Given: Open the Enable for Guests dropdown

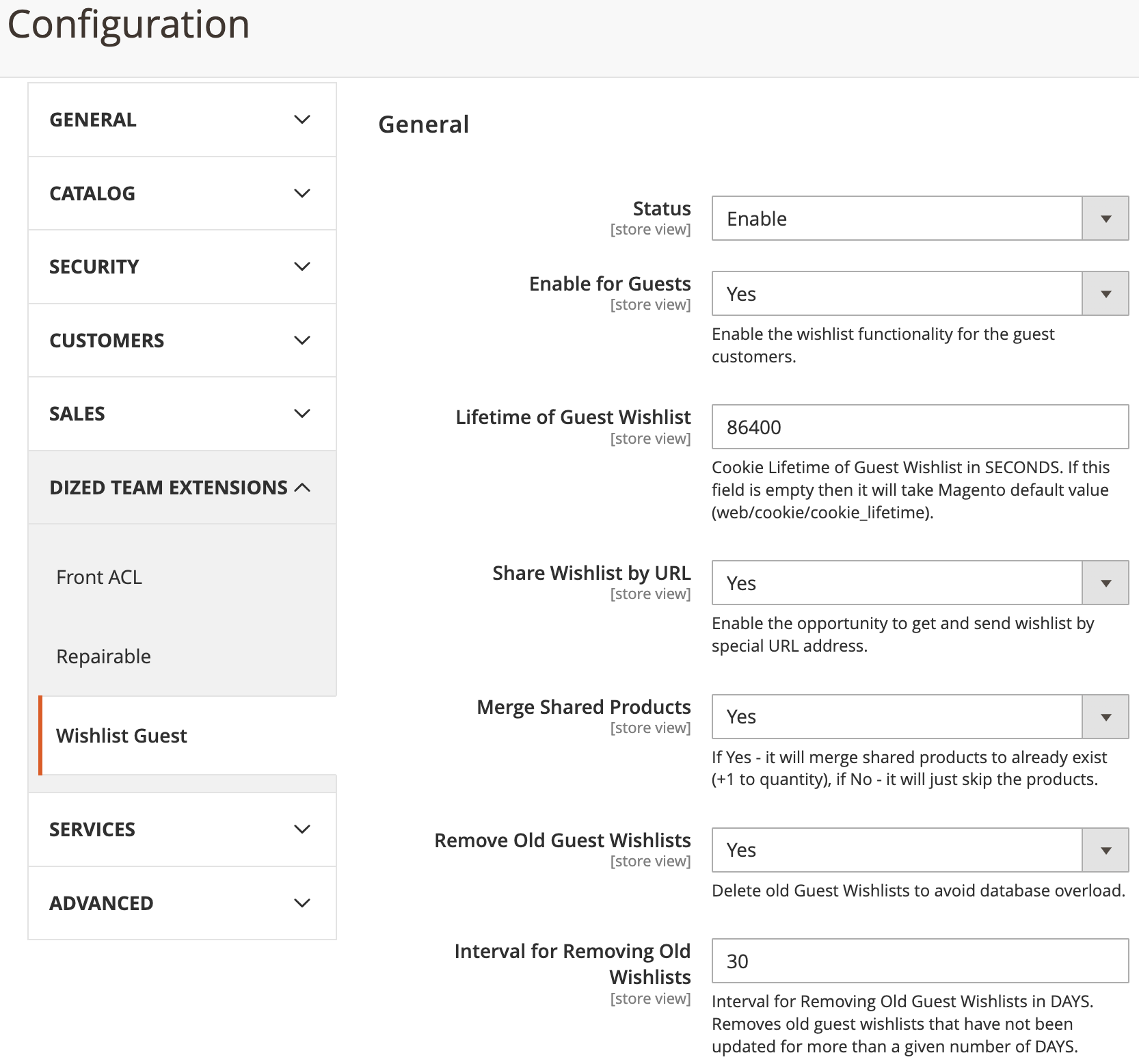Looking at the screenshot, I should (920, 294).
